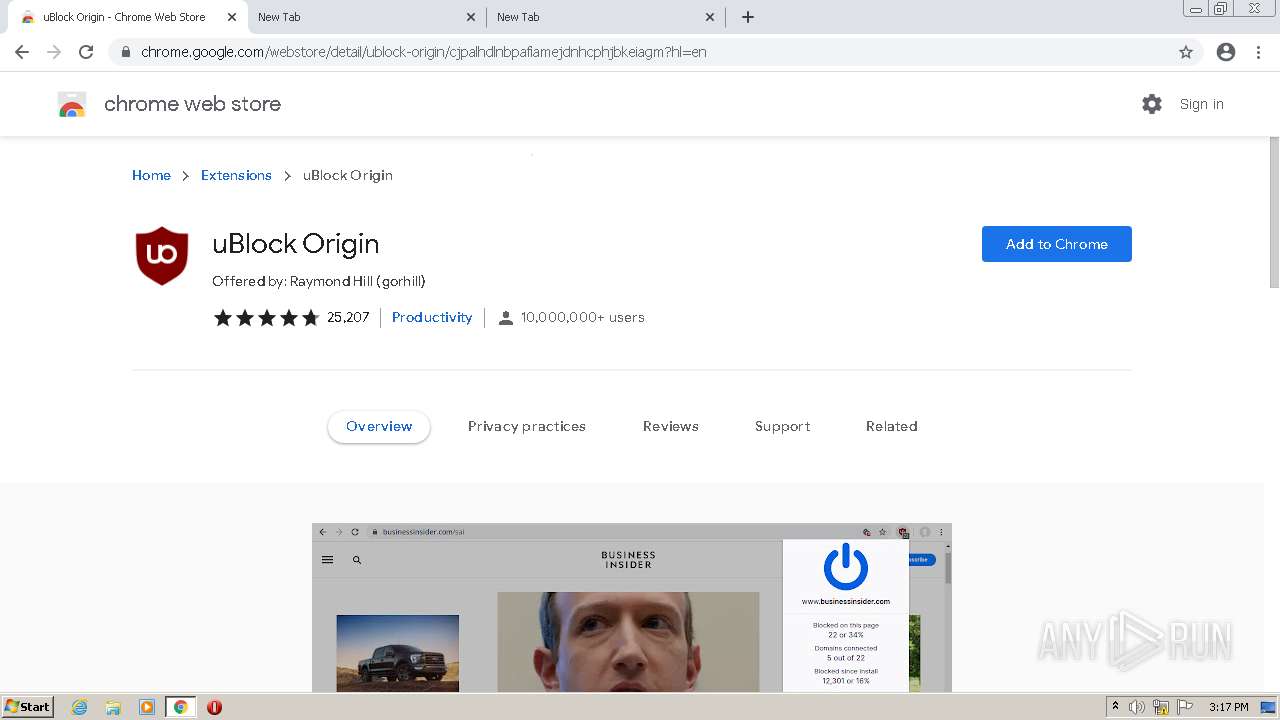Screen dimensions: 1280x720
Task: Click the Chrome taskbar icon
Action: click(181, 707)
